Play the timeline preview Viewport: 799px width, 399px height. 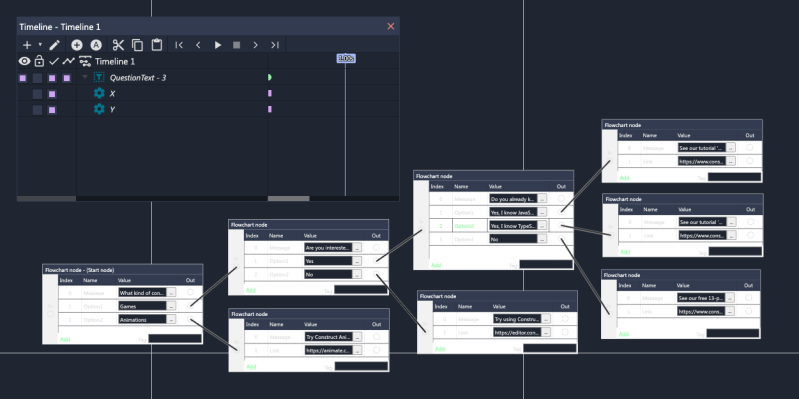pyautogui.click(x=218, y=45)
